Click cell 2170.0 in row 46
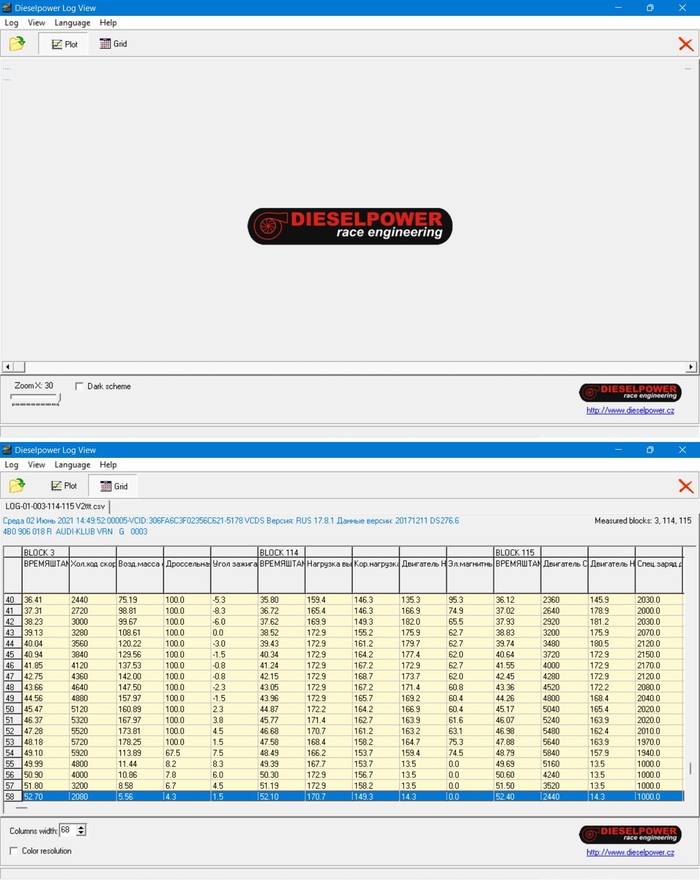700x884 pixels. [659, 665]
